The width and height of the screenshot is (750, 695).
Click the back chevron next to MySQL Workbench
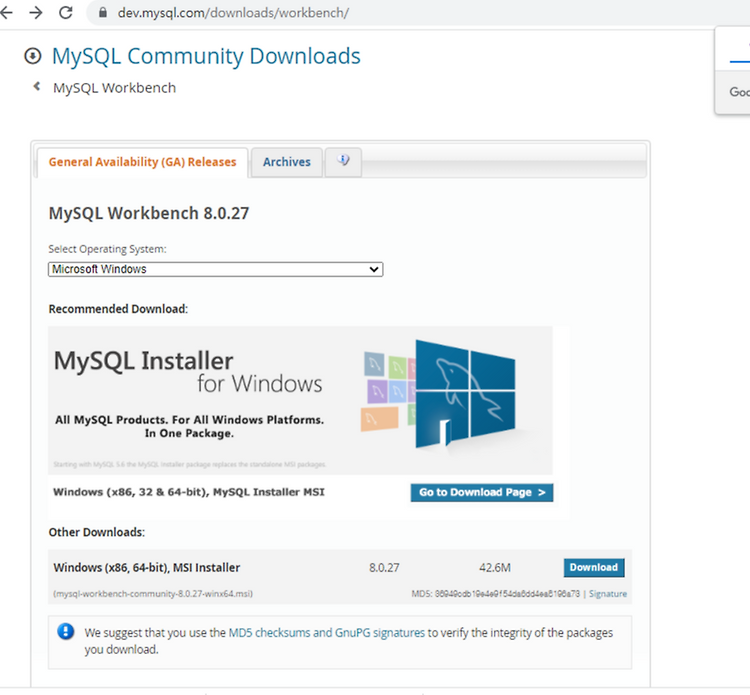(x=36, y=87)
